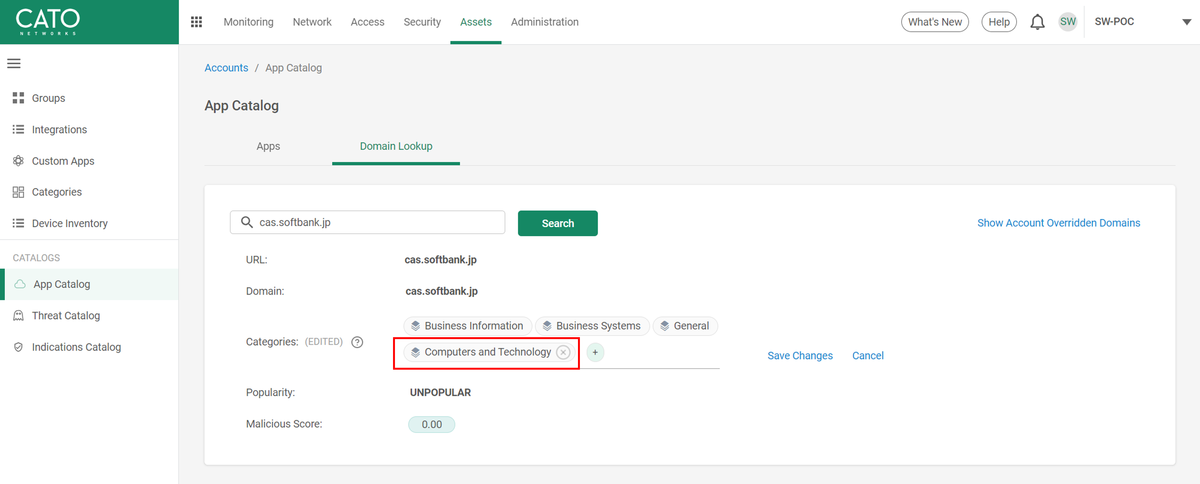Viewport: 1200px width, 484px height.
Task: Click the 0.00 malicious score badge
Action: click(x=431, y=424)
